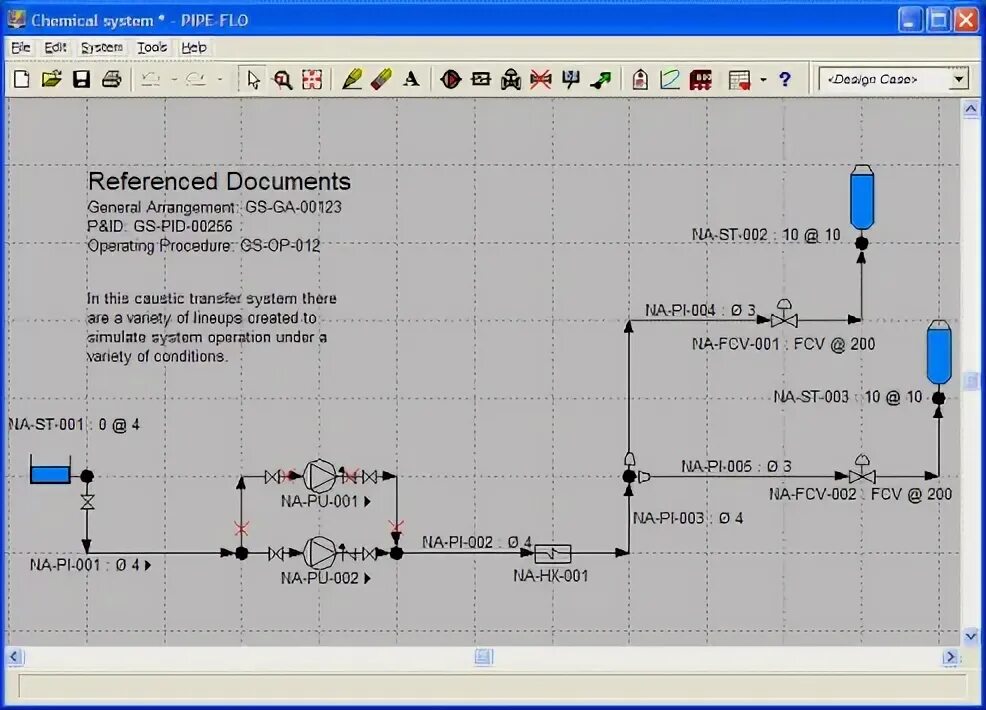Click the Referenced Documents heading text

click(219, 181)
